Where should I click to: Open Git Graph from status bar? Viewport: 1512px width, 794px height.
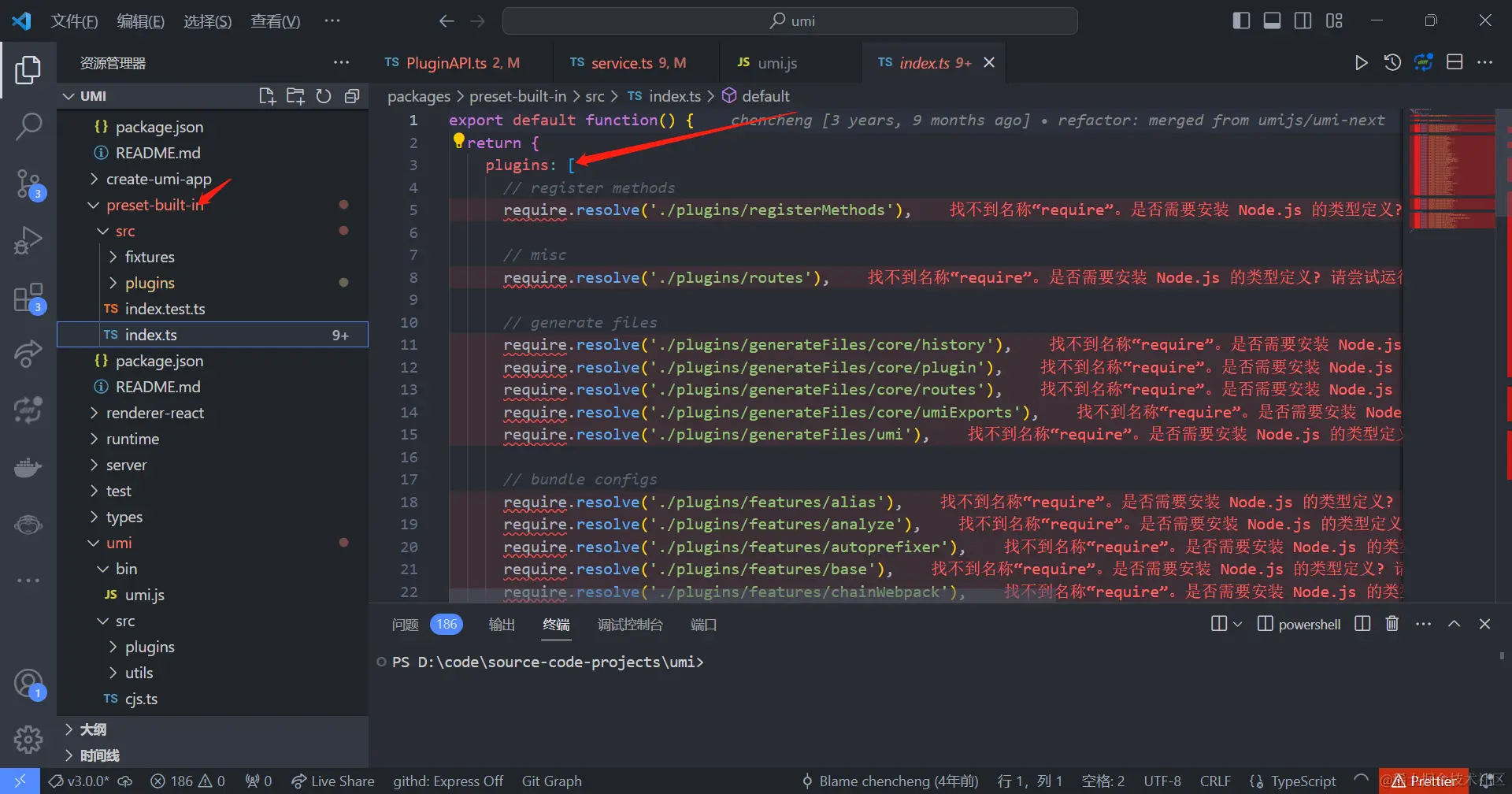tap(552, 781)
